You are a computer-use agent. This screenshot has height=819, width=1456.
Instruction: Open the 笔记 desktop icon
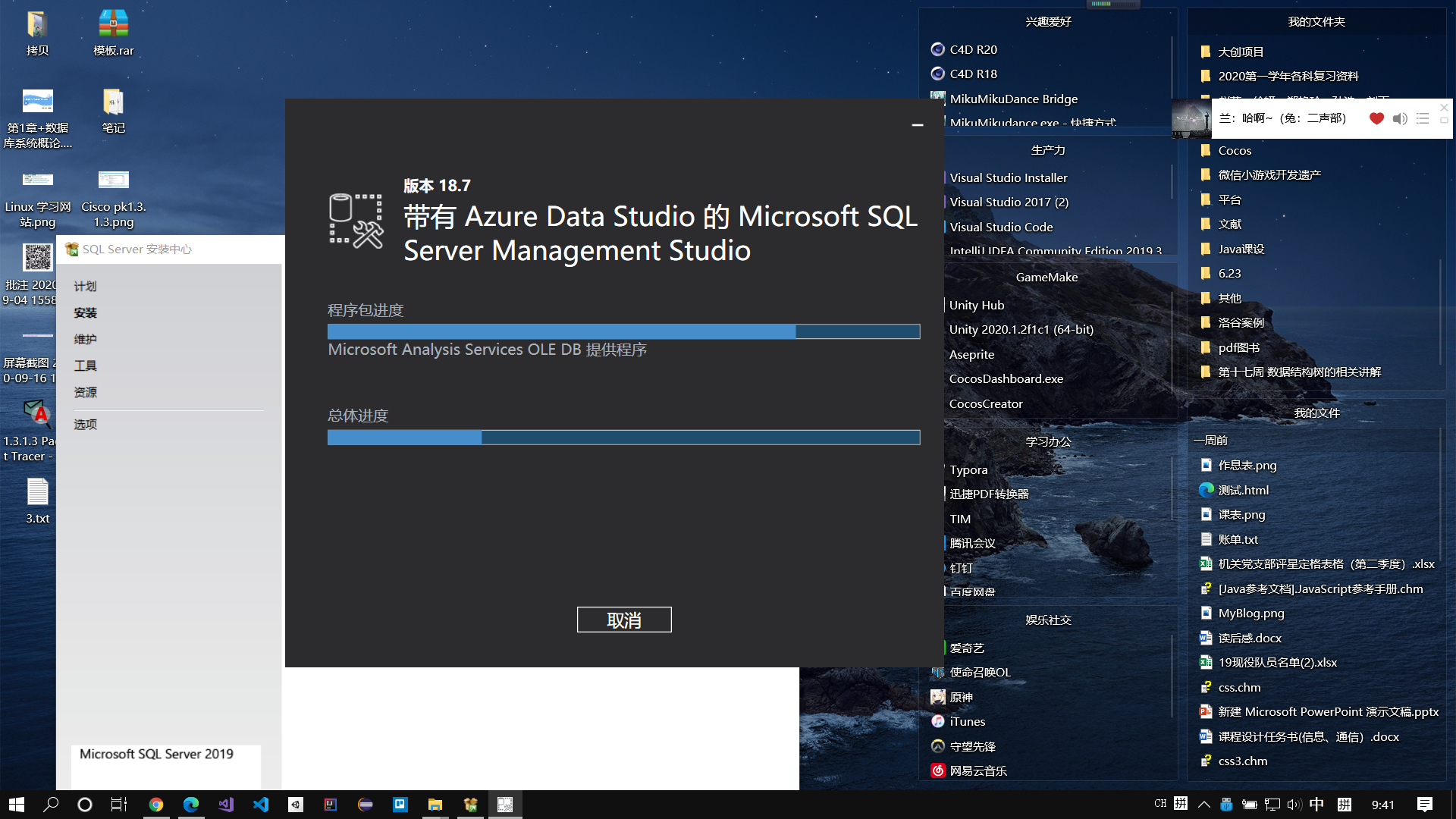[113, 111]
